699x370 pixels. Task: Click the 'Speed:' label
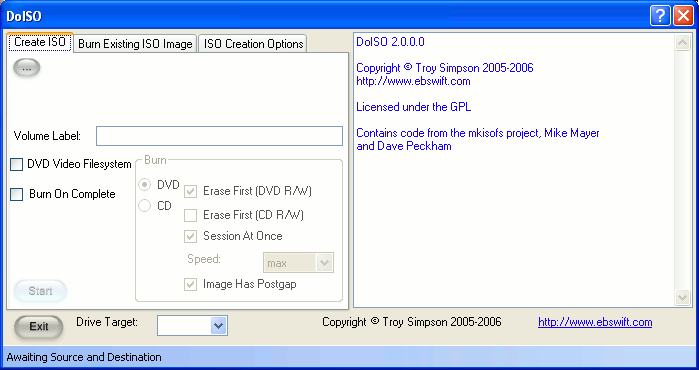click(x=204, y=259)
